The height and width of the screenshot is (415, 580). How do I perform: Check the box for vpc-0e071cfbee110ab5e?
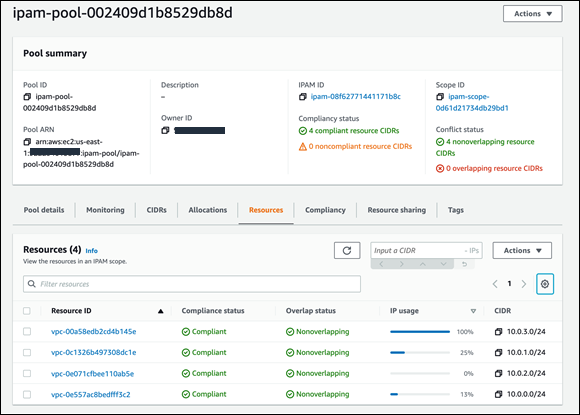click(27, 374)
